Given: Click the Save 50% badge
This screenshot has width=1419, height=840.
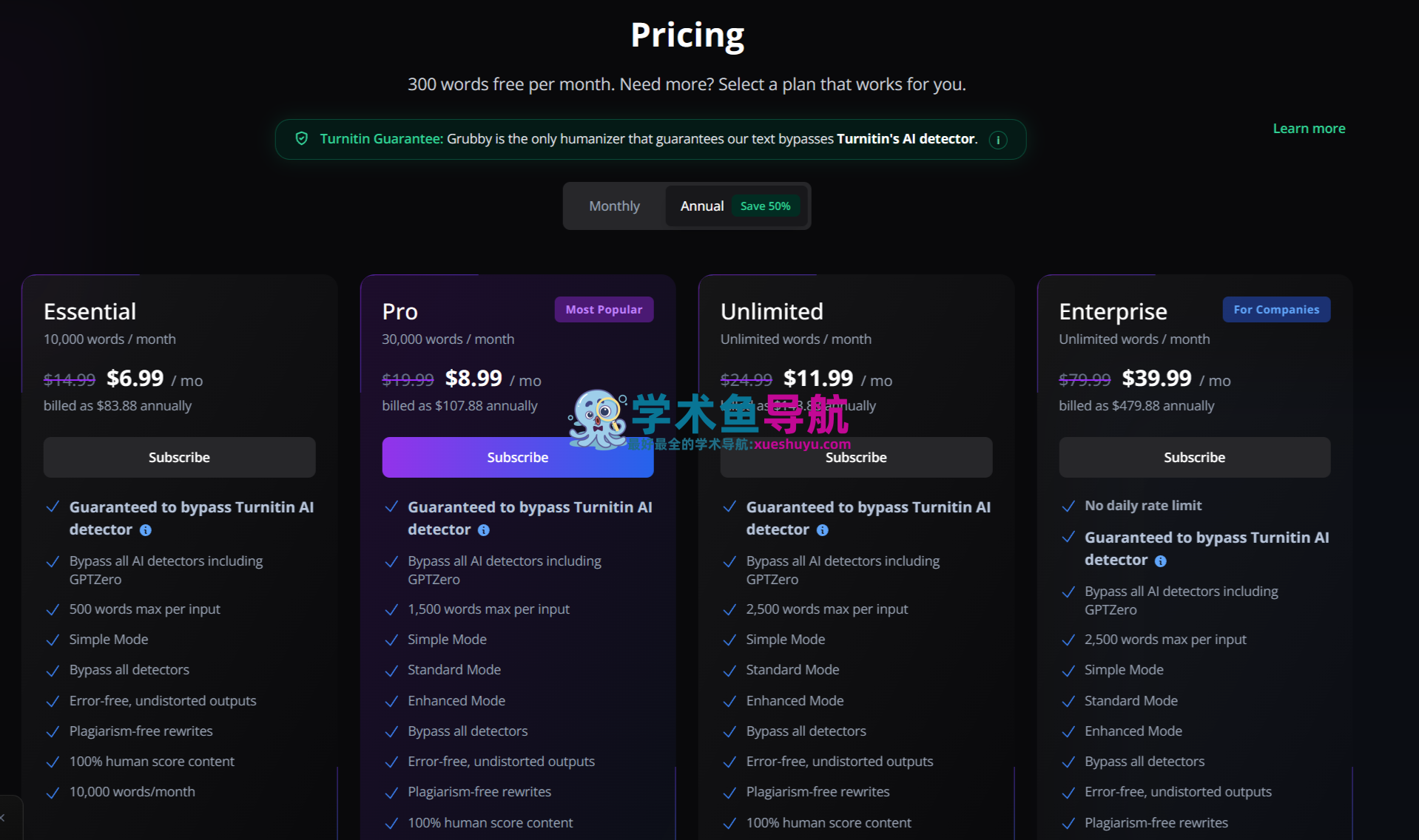Looking at the screenshot, I should (765, 206).
